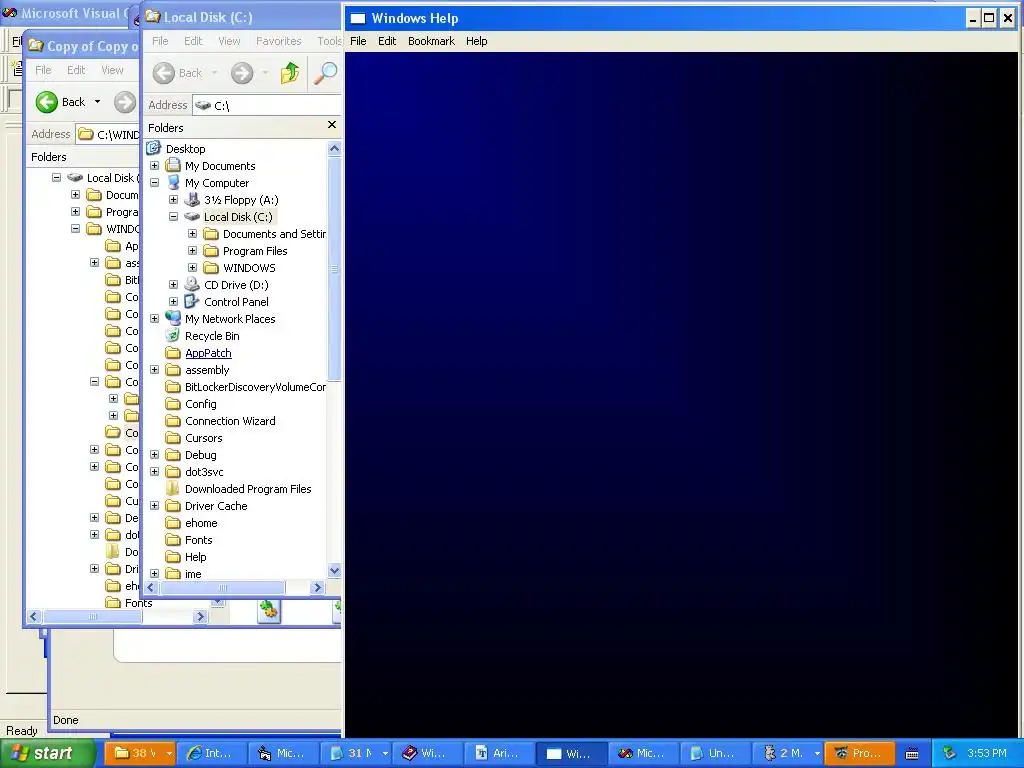1024x768 pixels.
Task: Click the scroll-down arrow of the folder tree
Action: point(334,571)
